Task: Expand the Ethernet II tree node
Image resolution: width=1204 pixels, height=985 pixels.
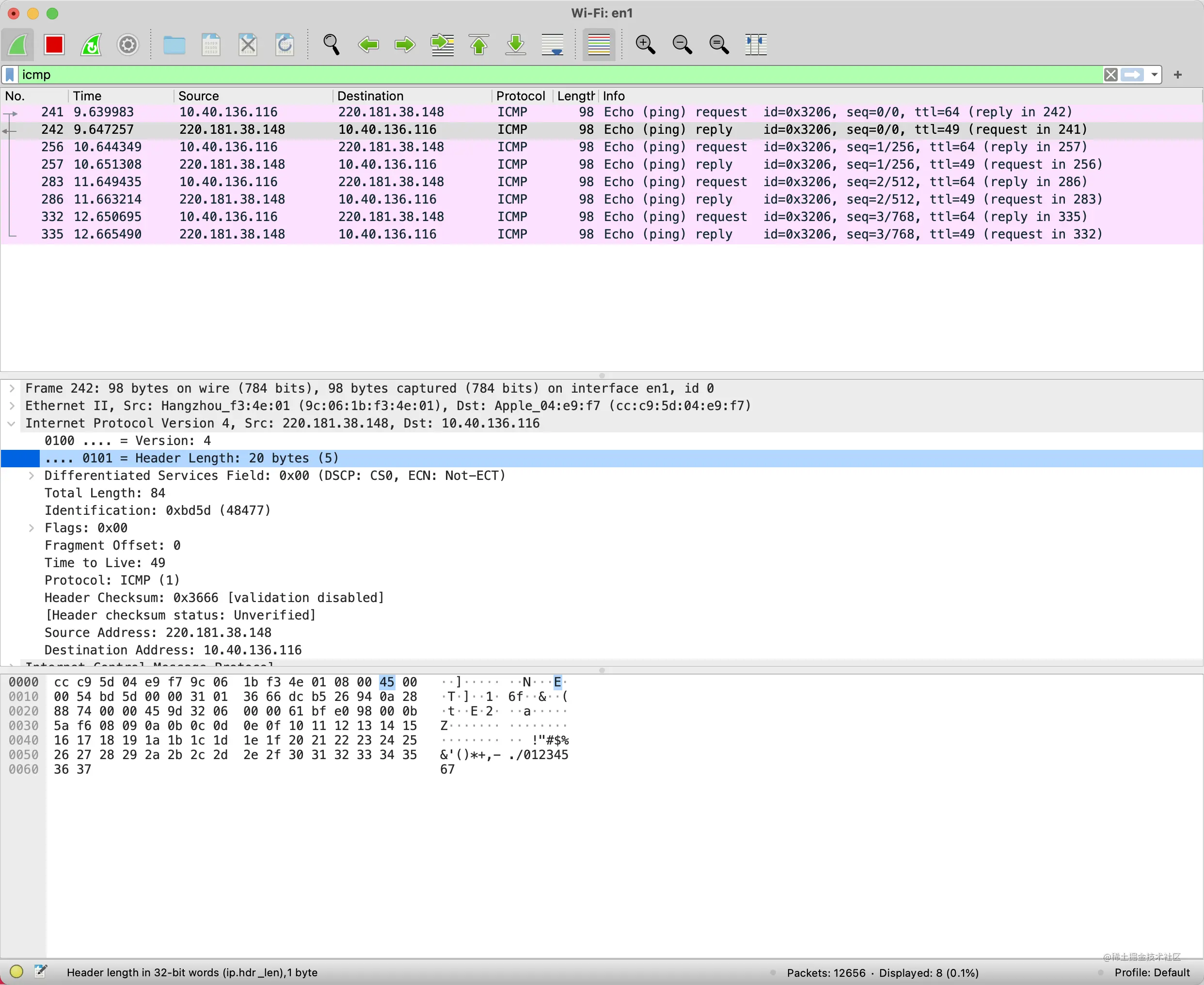Action: coord(11,406)
